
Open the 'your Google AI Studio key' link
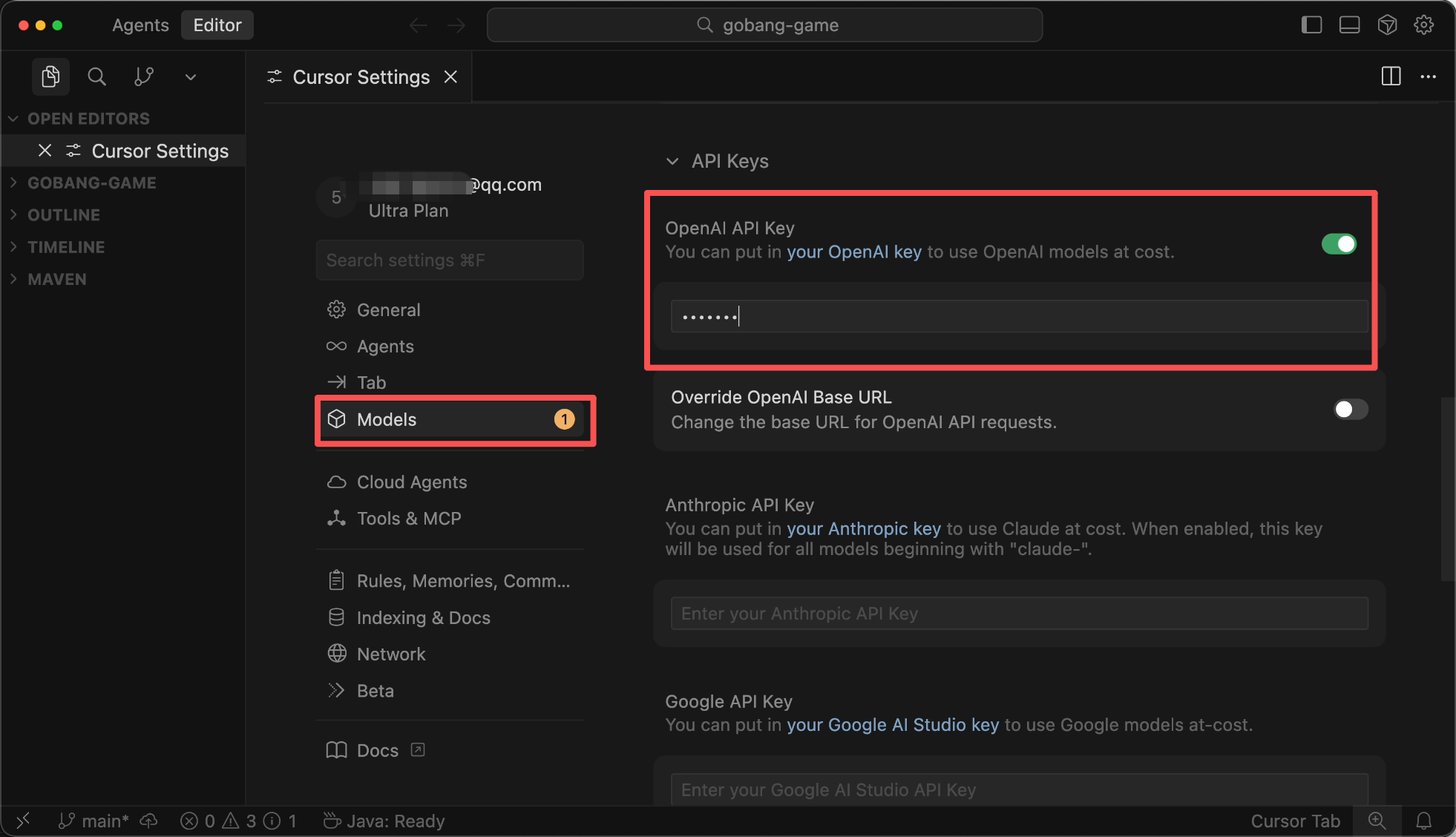pyautogui.click(x=892, y=725)
